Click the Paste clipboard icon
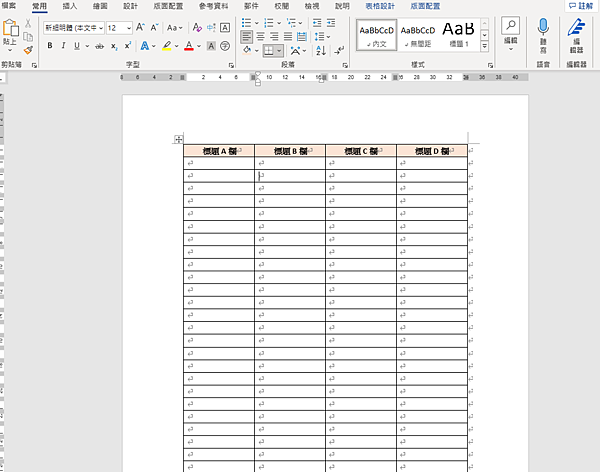 point(10,28)
